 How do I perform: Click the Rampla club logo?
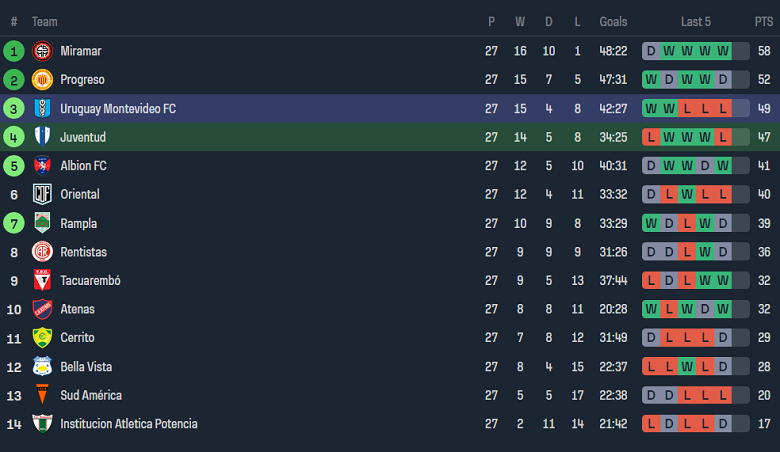42,223
